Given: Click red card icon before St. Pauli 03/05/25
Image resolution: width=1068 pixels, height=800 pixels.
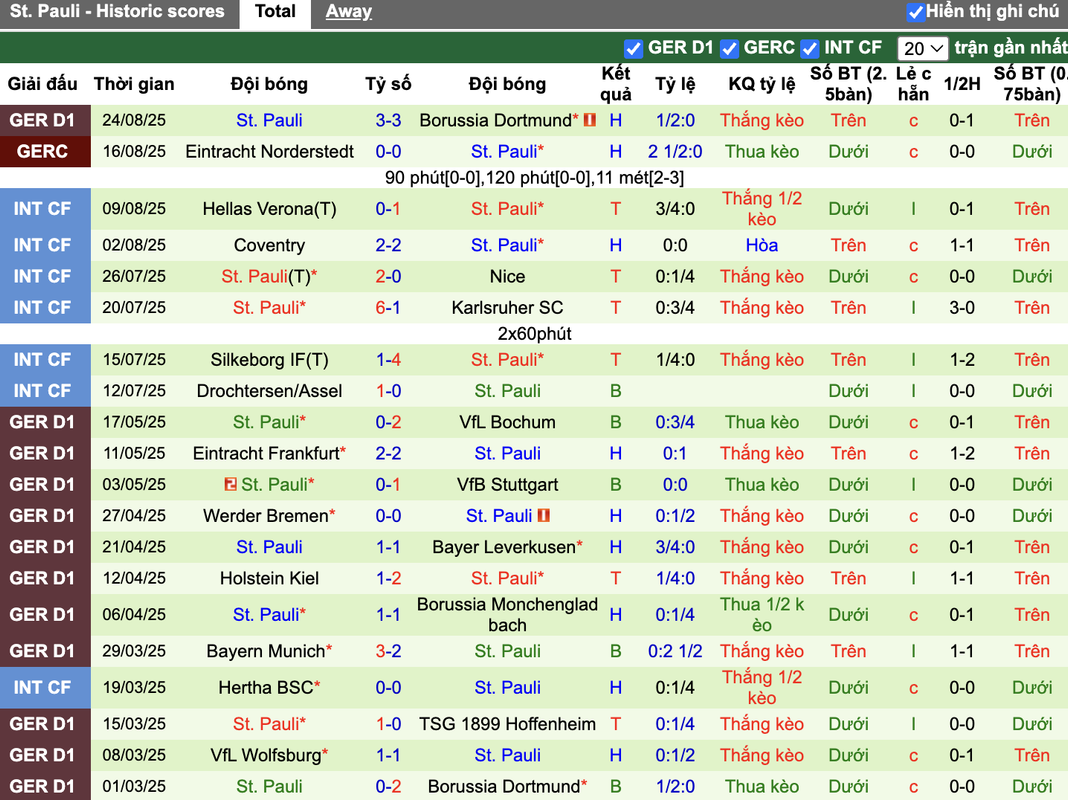Looking at the screenshot, I should click(230, 484).
